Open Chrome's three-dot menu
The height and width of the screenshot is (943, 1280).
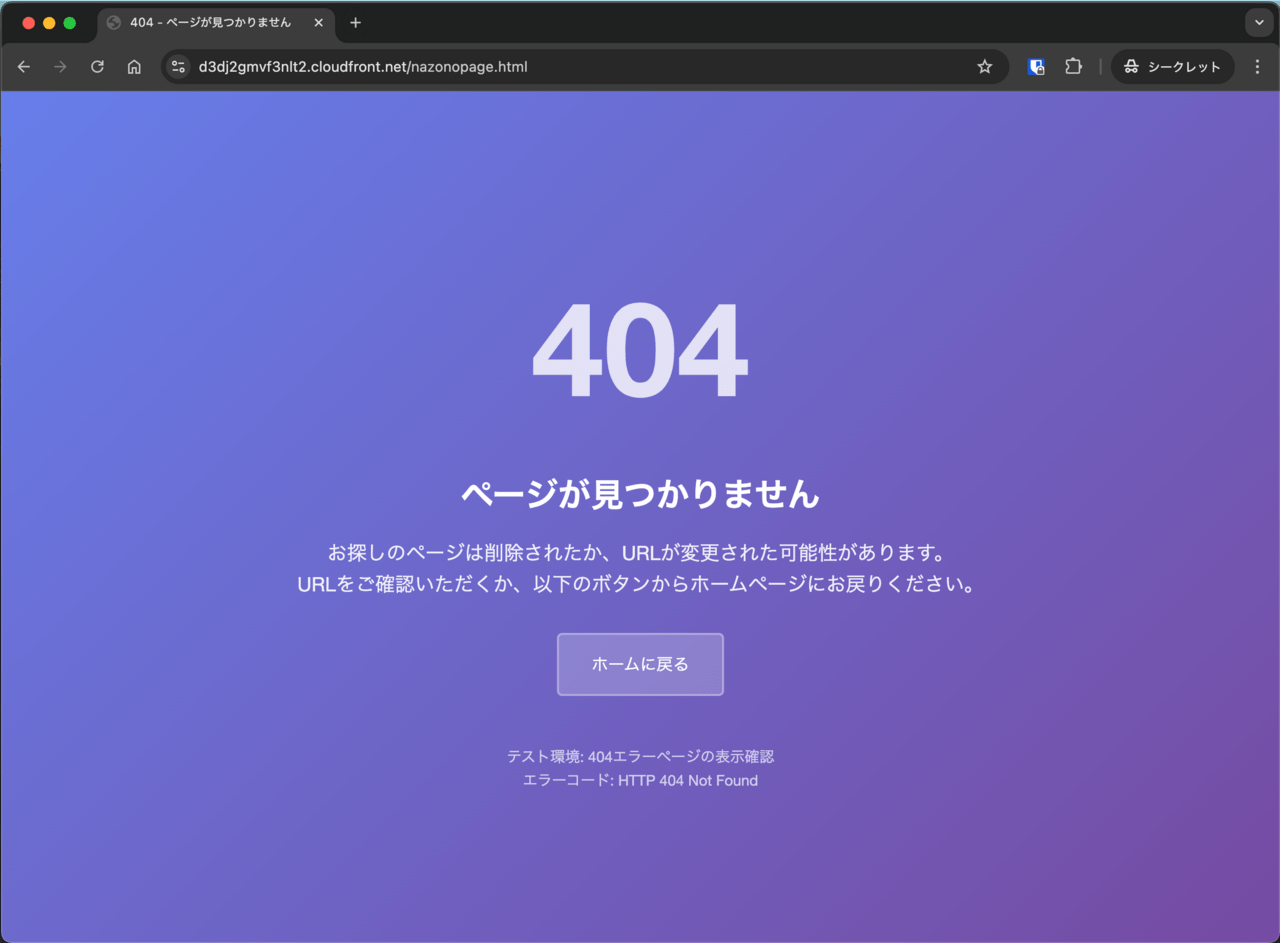coord(1257,67)
